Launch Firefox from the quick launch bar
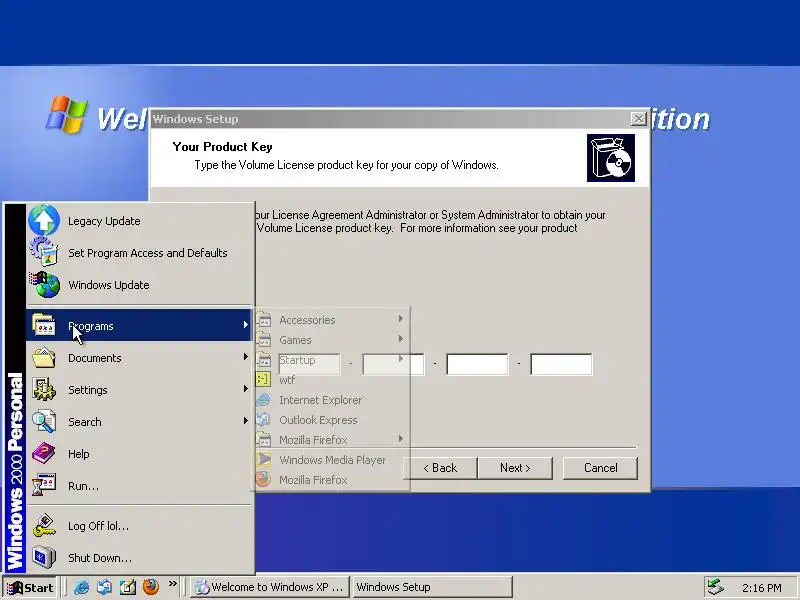The image size is (800, 600). click(x=151, y=587)
